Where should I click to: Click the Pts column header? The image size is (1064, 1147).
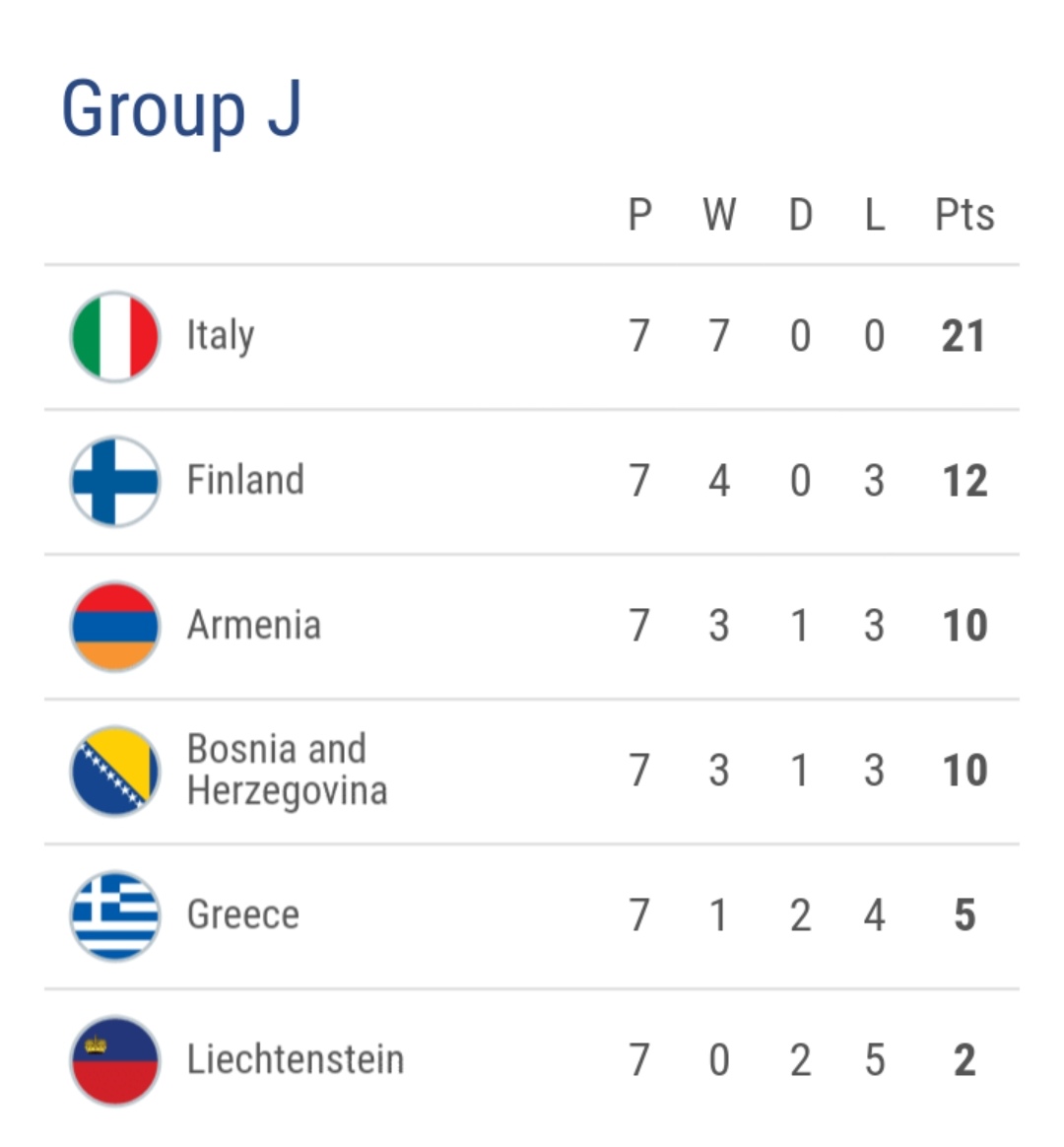click(x=964, y=215)
